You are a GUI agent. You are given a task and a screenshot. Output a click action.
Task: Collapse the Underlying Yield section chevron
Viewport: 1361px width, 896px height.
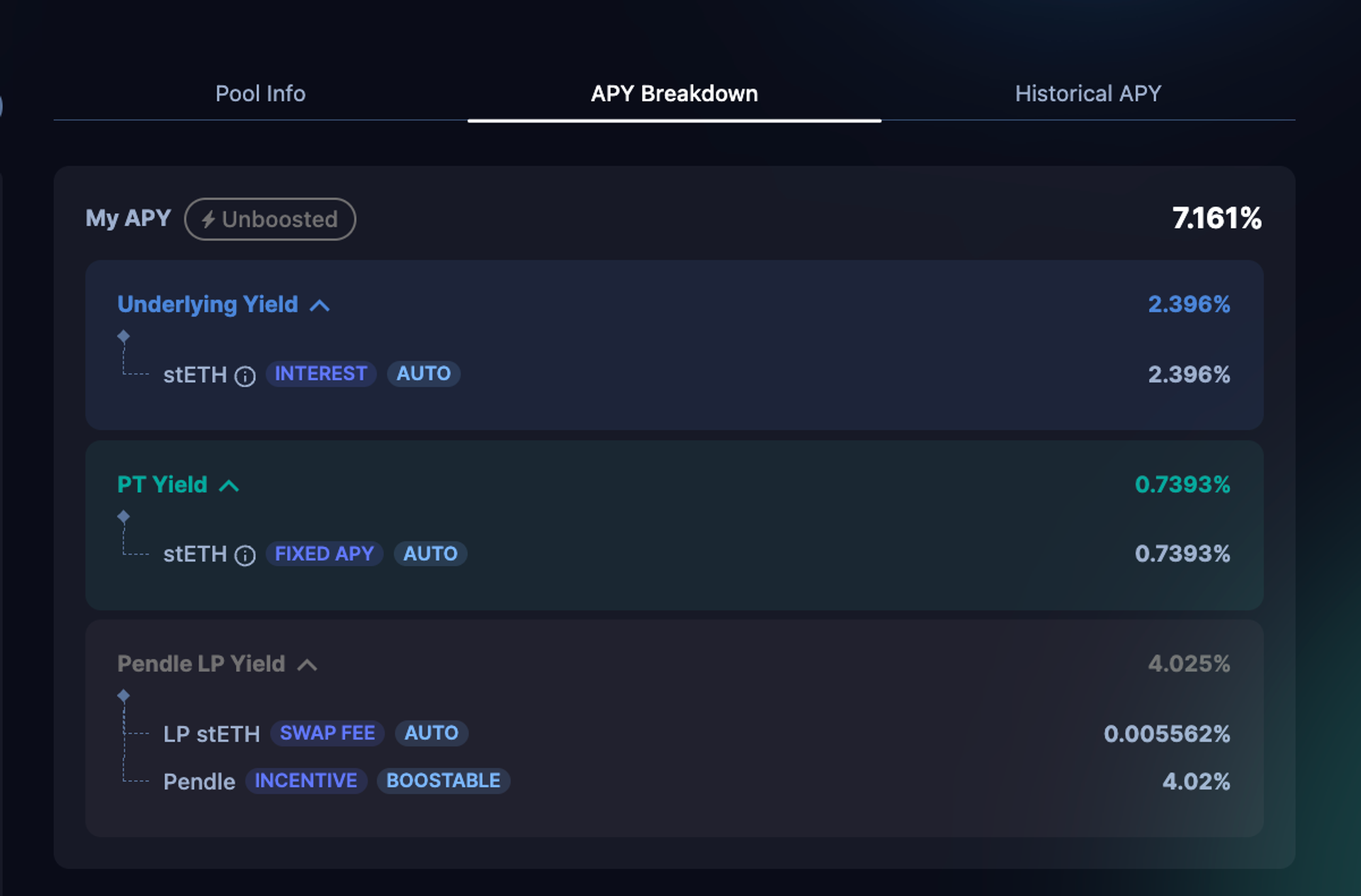[320, 305]
